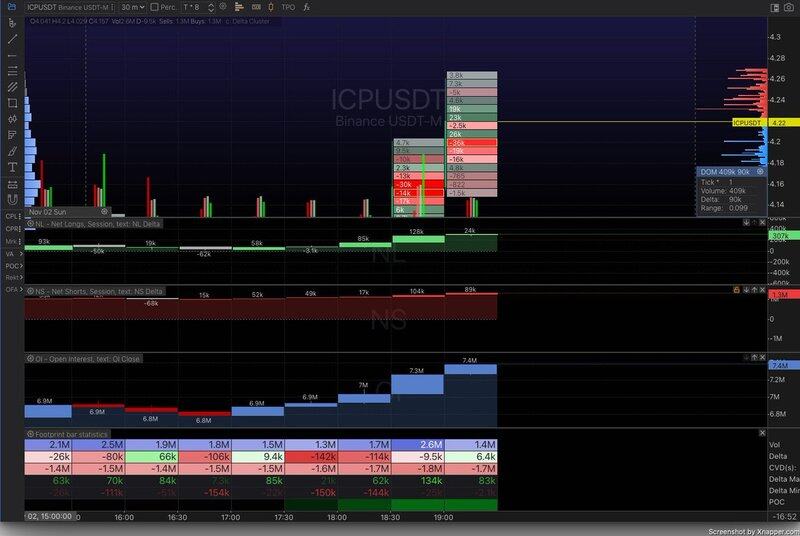This screenshot has height=536, width=800.
Task: Select the brush drawing tool
Action: pyautogui.click(x=11, y=150)
